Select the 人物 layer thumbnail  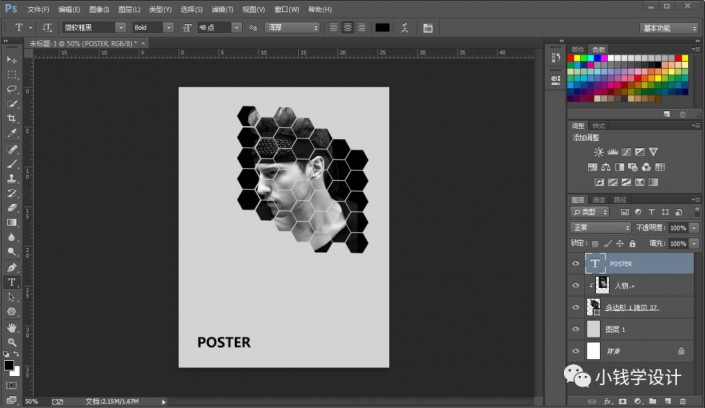tap(602, 286)
